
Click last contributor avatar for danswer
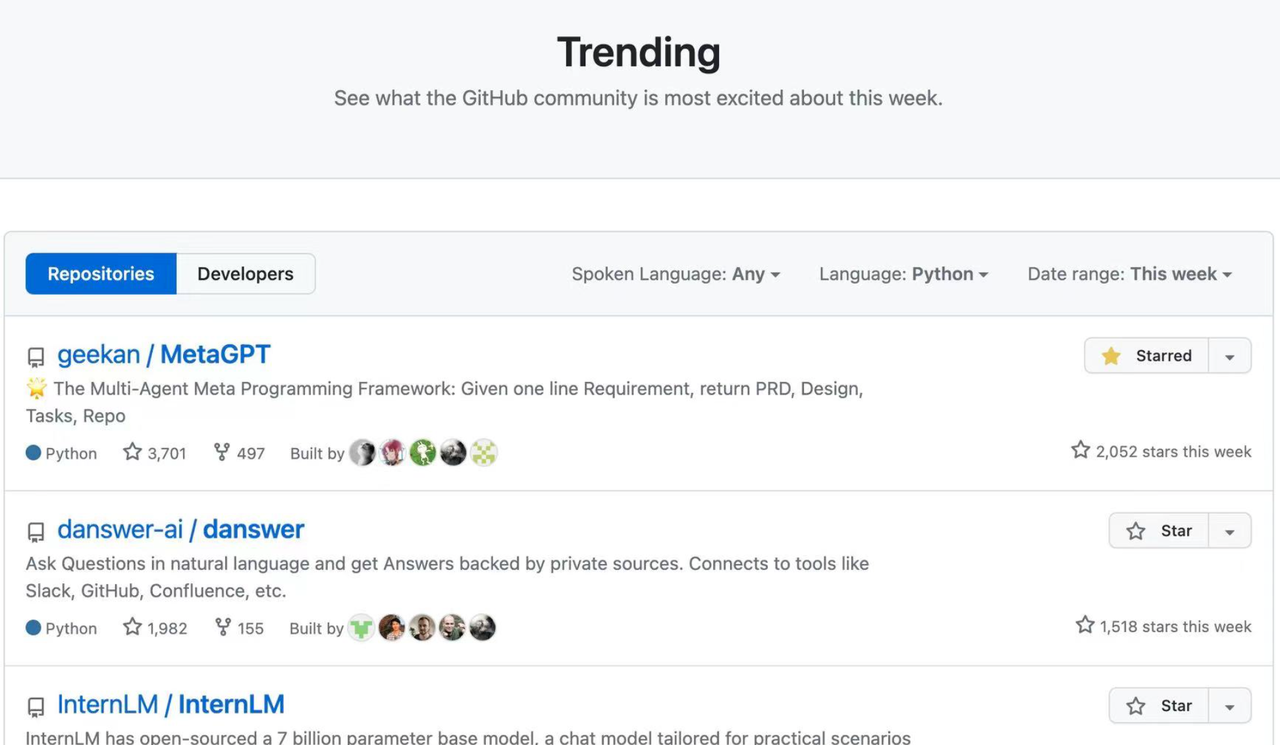point(483,628)
